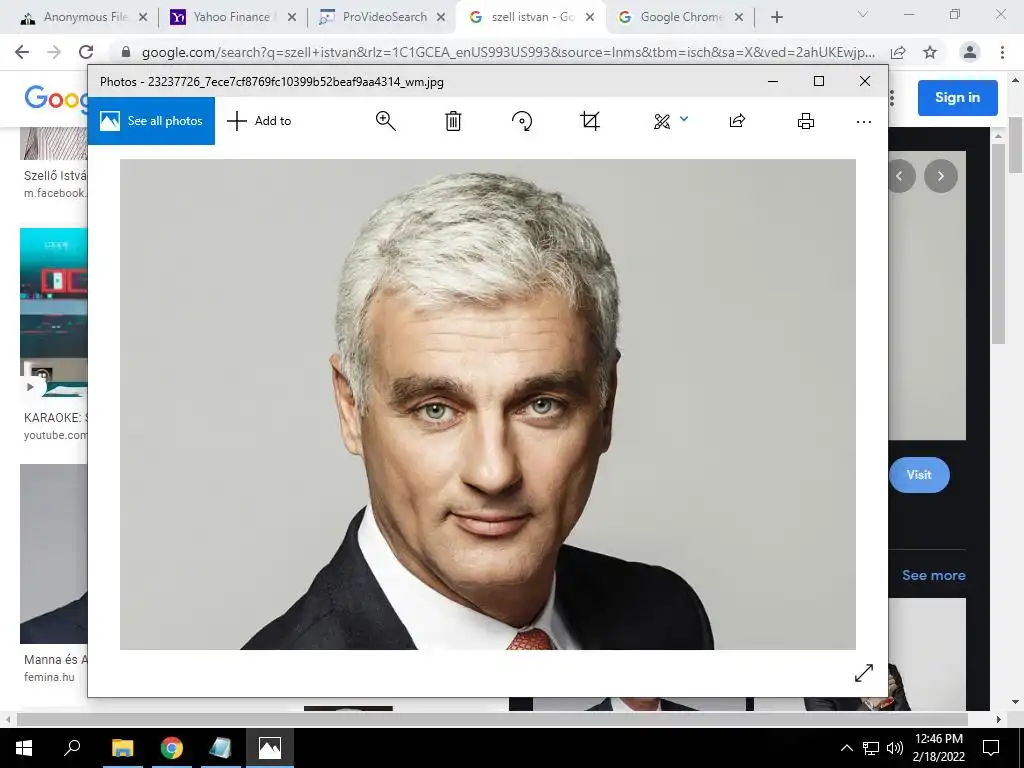1024x768 pixels.
Task: Open the Chrome profile icon
Action: coord(969,52)
